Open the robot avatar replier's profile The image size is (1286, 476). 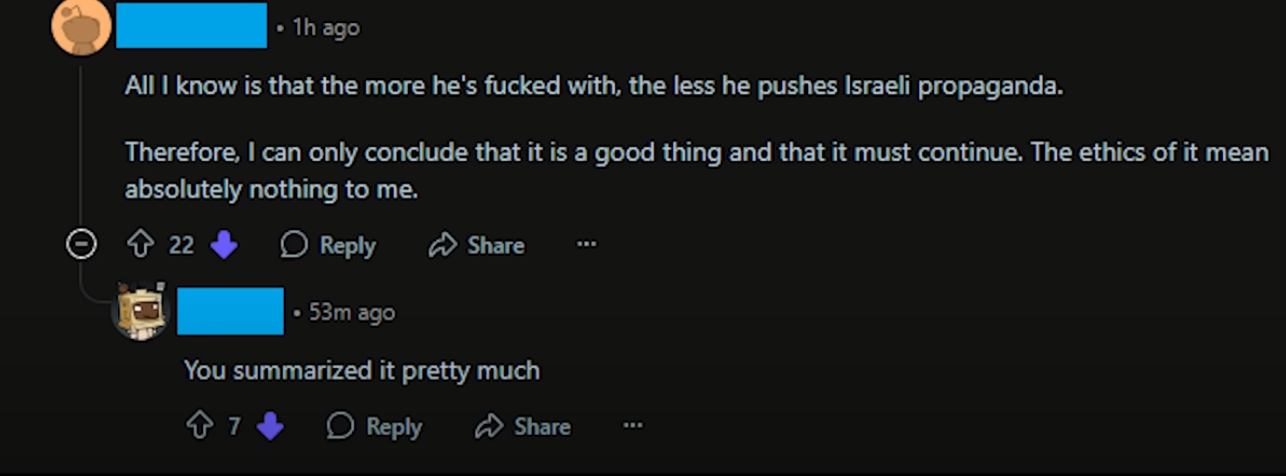[x=140, y=311]
